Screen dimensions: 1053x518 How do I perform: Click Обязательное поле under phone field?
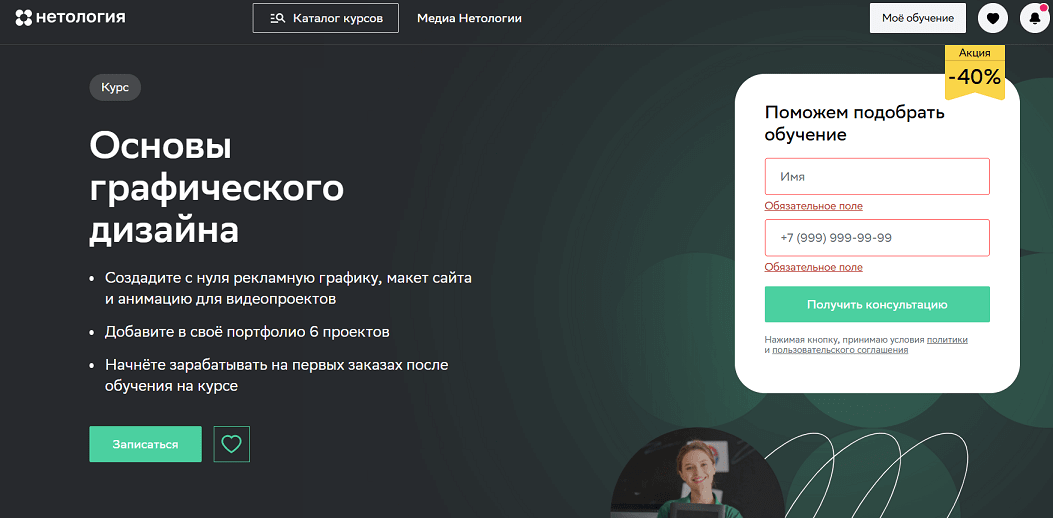pyautogui.click(x=813, y=267)
